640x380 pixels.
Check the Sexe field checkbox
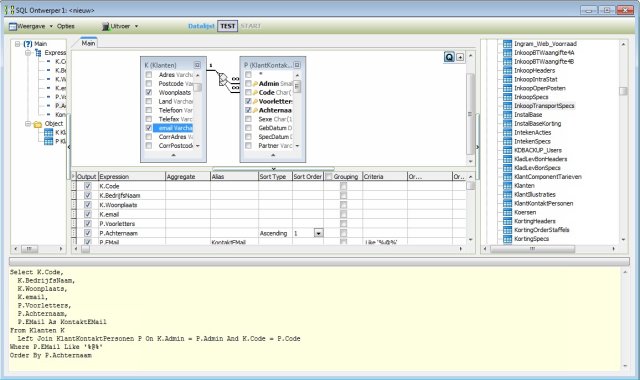point(248,119)
